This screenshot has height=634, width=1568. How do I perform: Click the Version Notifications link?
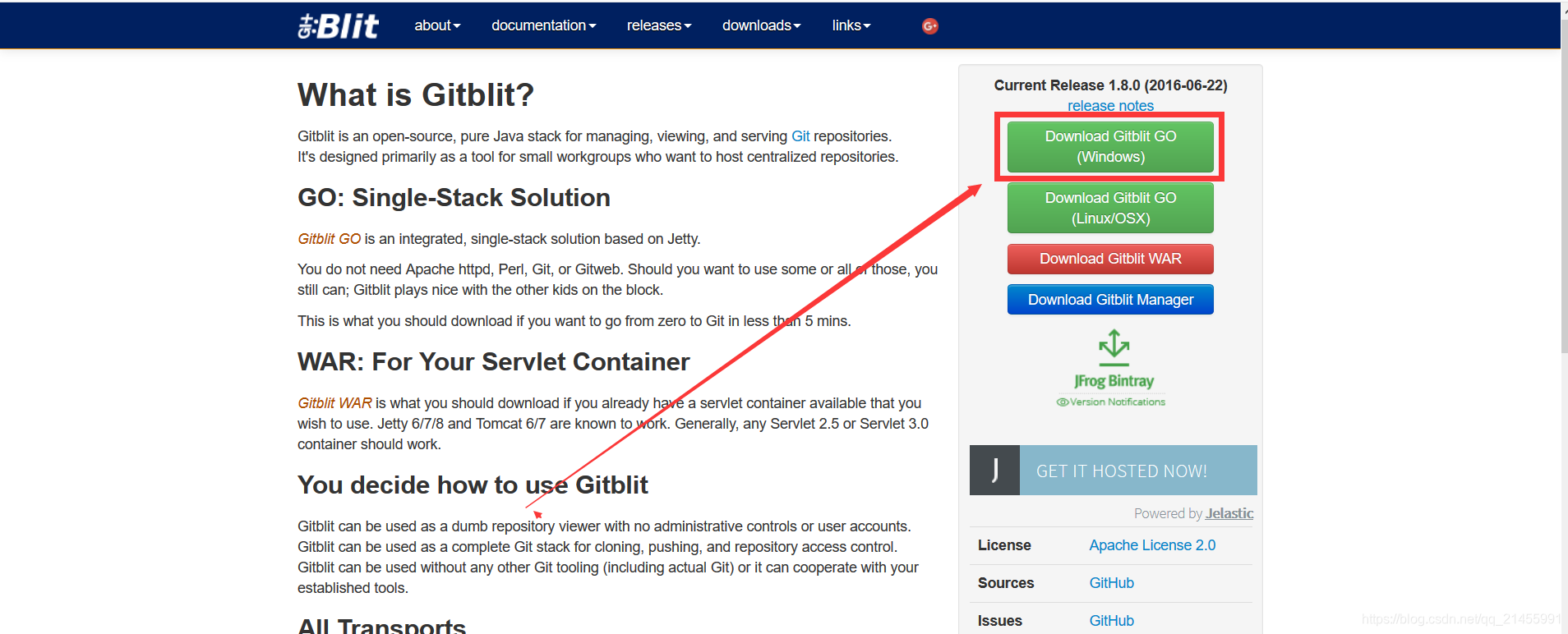pyautogui.click(x=1111, y=402)
